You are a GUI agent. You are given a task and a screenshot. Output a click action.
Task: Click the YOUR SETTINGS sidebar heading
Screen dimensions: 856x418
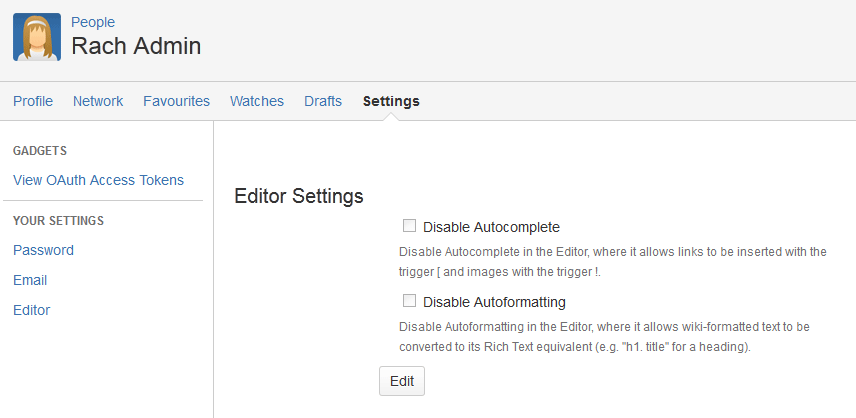[58, 221]
